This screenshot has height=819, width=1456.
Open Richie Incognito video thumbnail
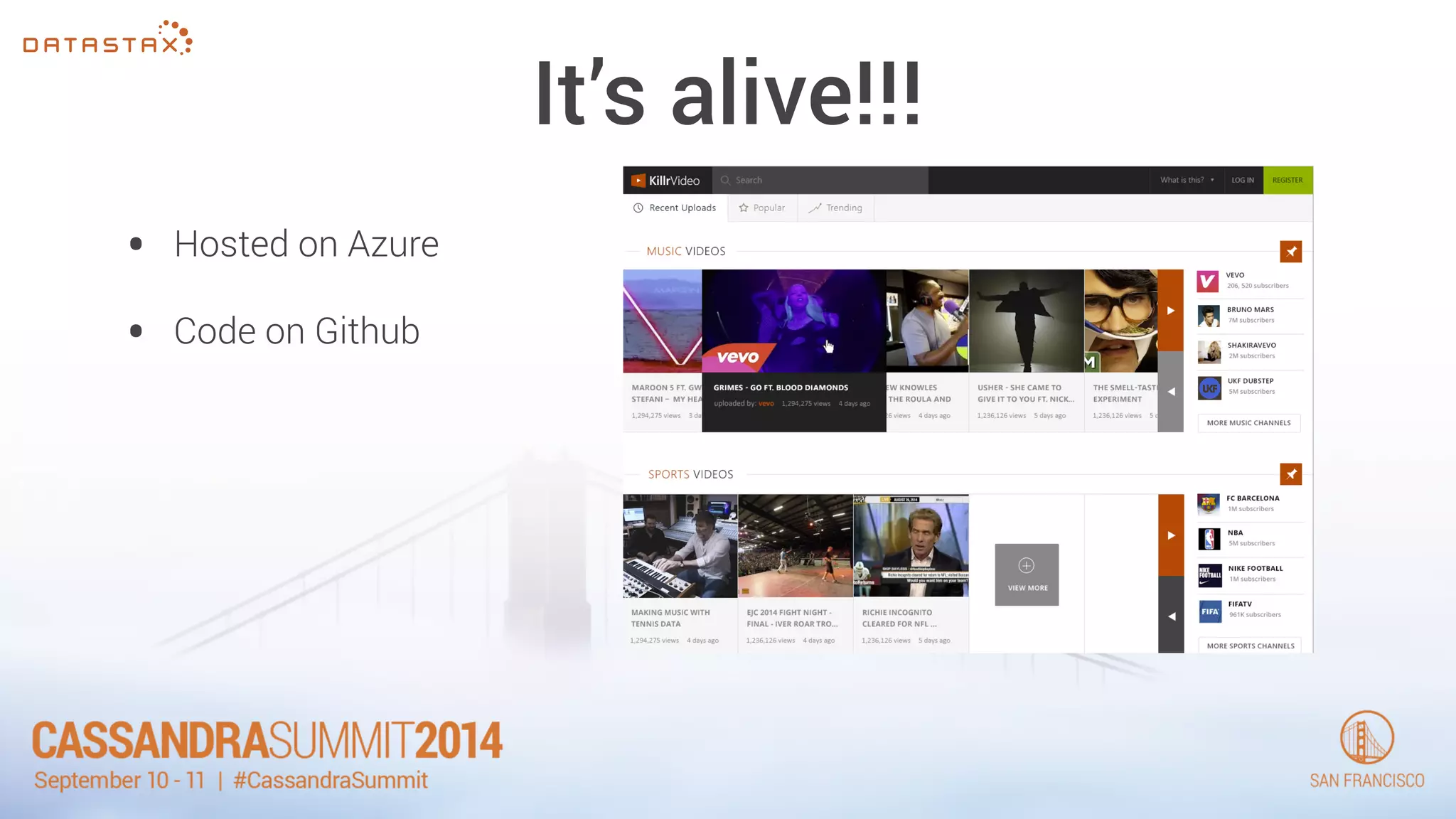(x=911, y=546)
